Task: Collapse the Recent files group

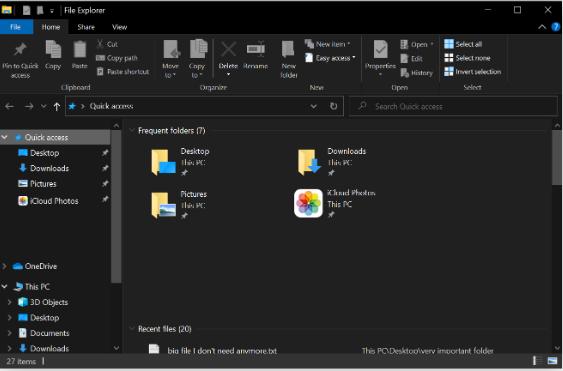Action: pyautogui.click(x=132, y=329)
